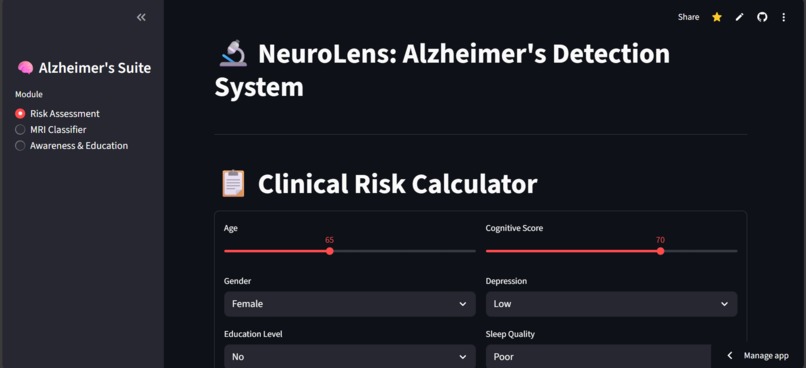Click the Gender field label

[x=237, y=281]
